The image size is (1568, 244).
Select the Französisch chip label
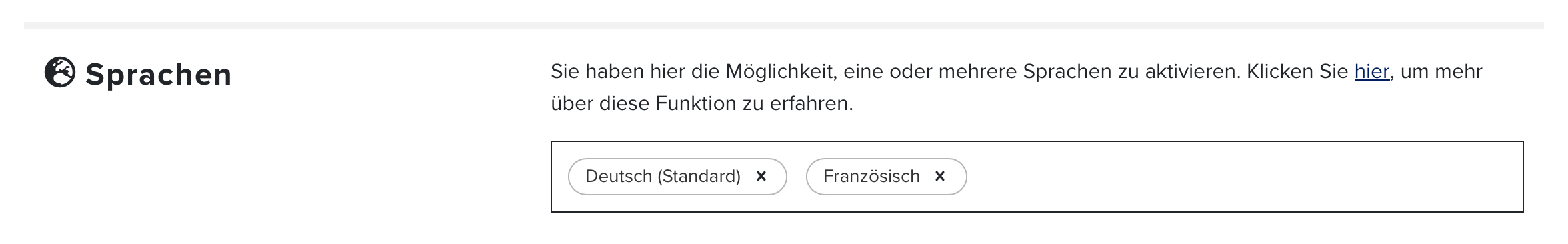click(x=871, y=176)
